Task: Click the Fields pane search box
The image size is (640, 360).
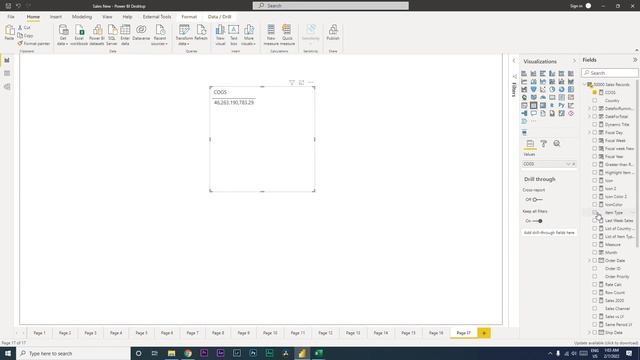Action: point(610,73)
